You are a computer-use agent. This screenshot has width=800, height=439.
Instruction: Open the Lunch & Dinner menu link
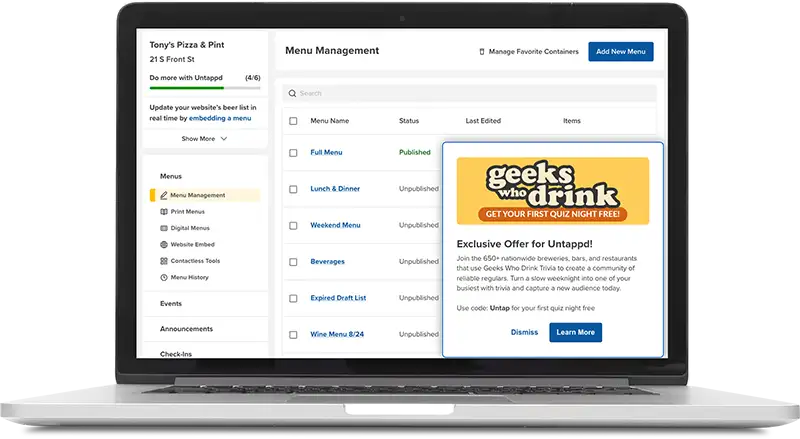[x=335, y=189]
